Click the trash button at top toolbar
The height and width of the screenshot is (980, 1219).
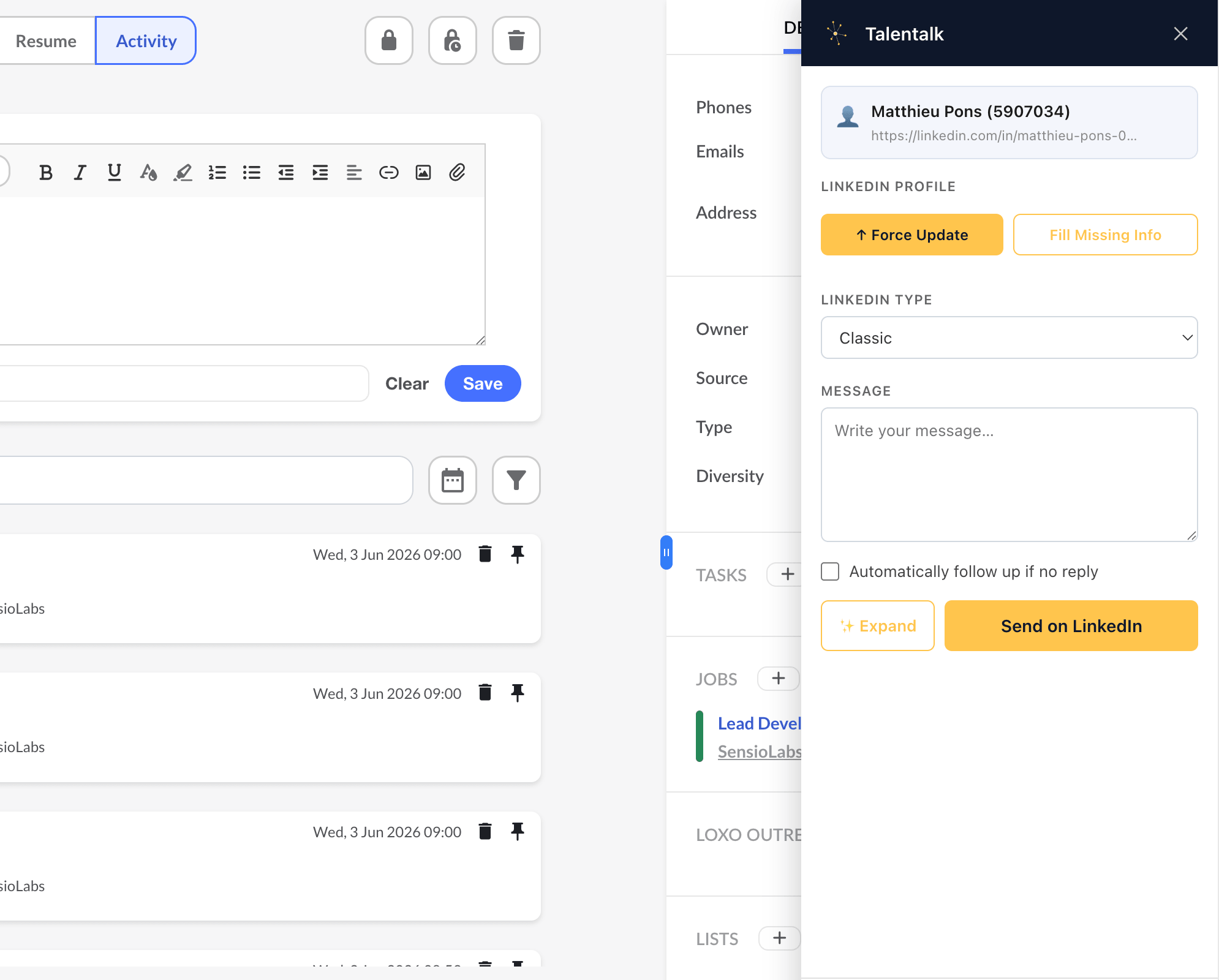[x=516, y=41]
